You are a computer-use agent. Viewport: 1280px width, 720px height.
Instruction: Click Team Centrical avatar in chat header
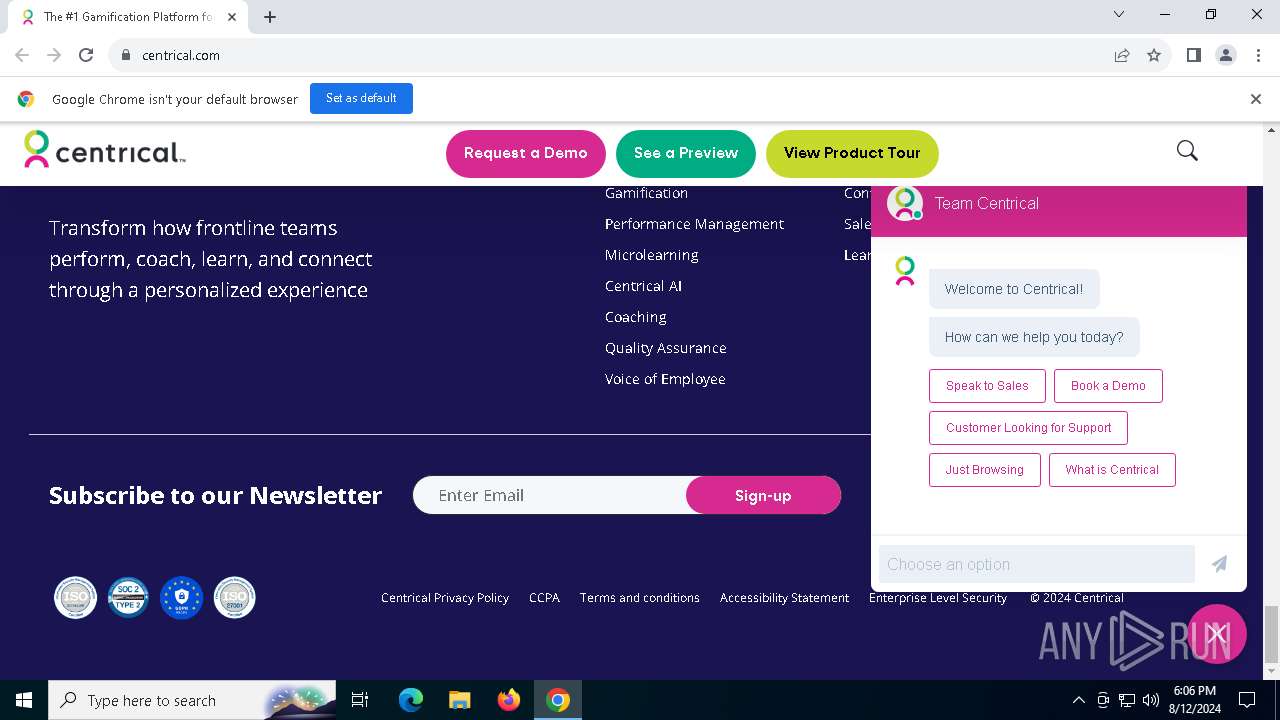[905, 203]
